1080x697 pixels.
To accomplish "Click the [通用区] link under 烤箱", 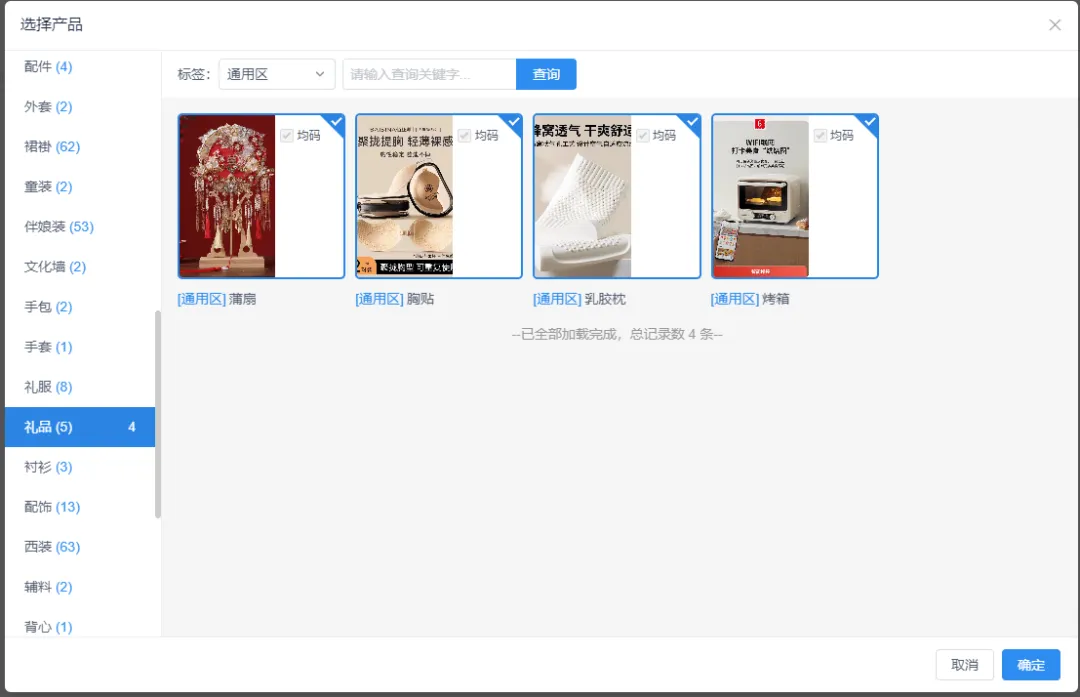I will point(734,299).
